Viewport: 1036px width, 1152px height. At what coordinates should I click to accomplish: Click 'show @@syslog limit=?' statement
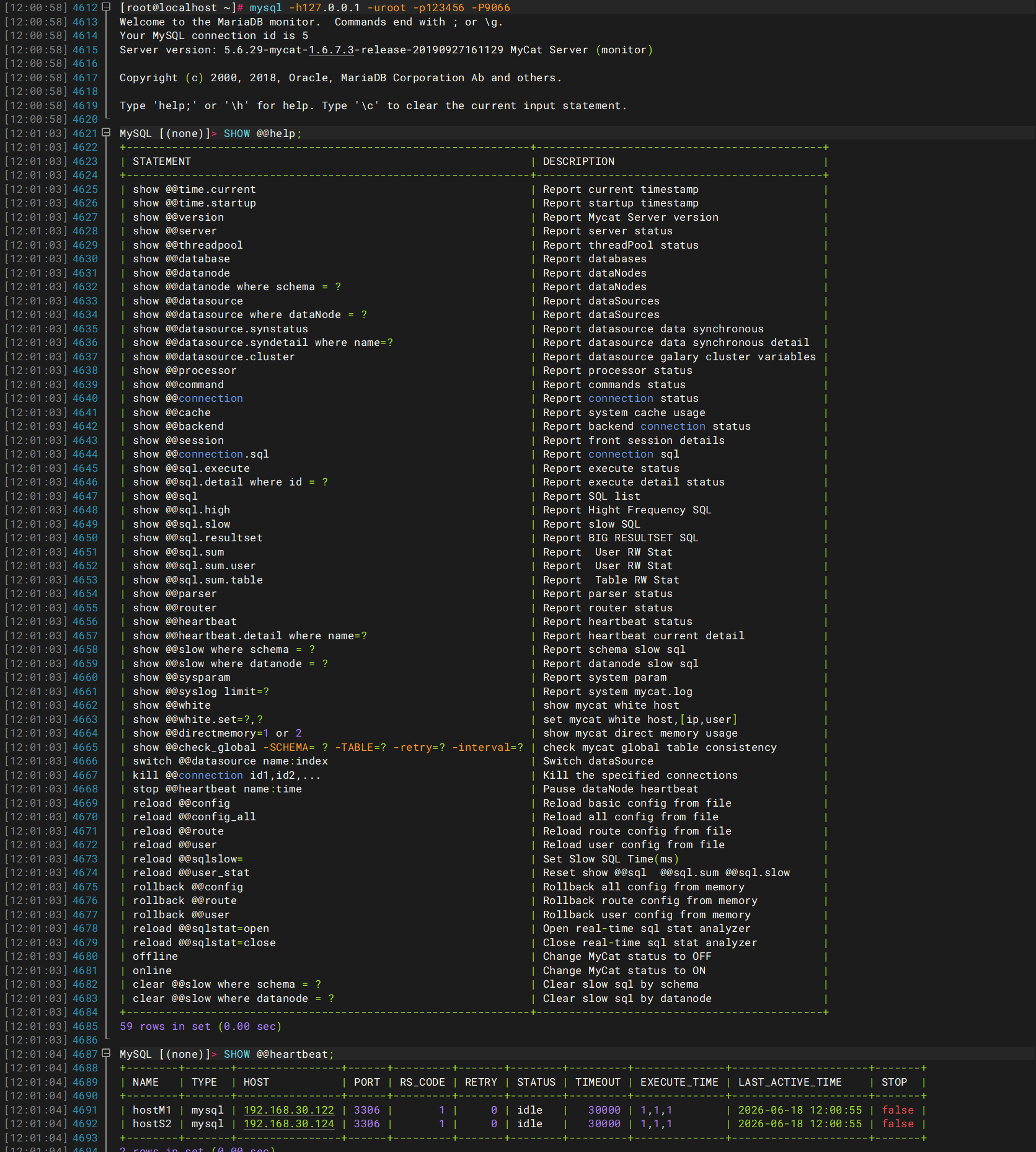pyautogui.click(x=201, y=691)
